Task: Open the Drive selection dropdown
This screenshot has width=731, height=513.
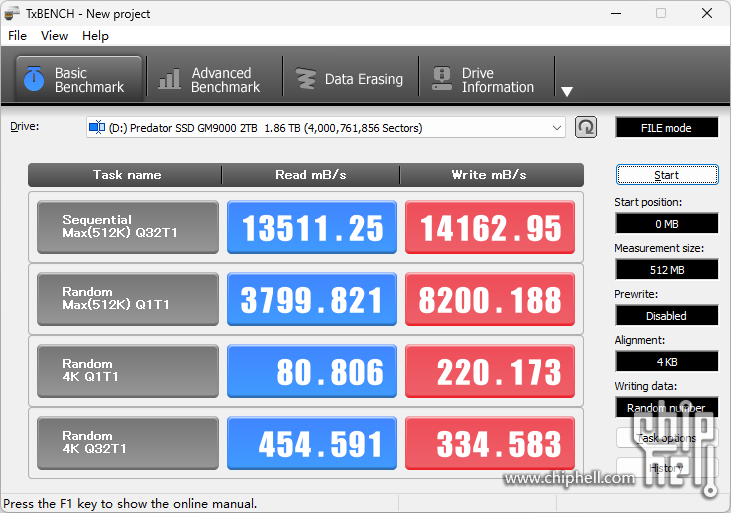Action: pyautogui.click(x=325, y=128)
